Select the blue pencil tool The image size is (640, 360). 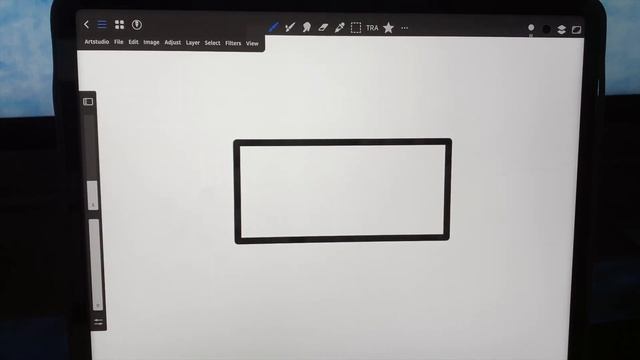[273, 27]
